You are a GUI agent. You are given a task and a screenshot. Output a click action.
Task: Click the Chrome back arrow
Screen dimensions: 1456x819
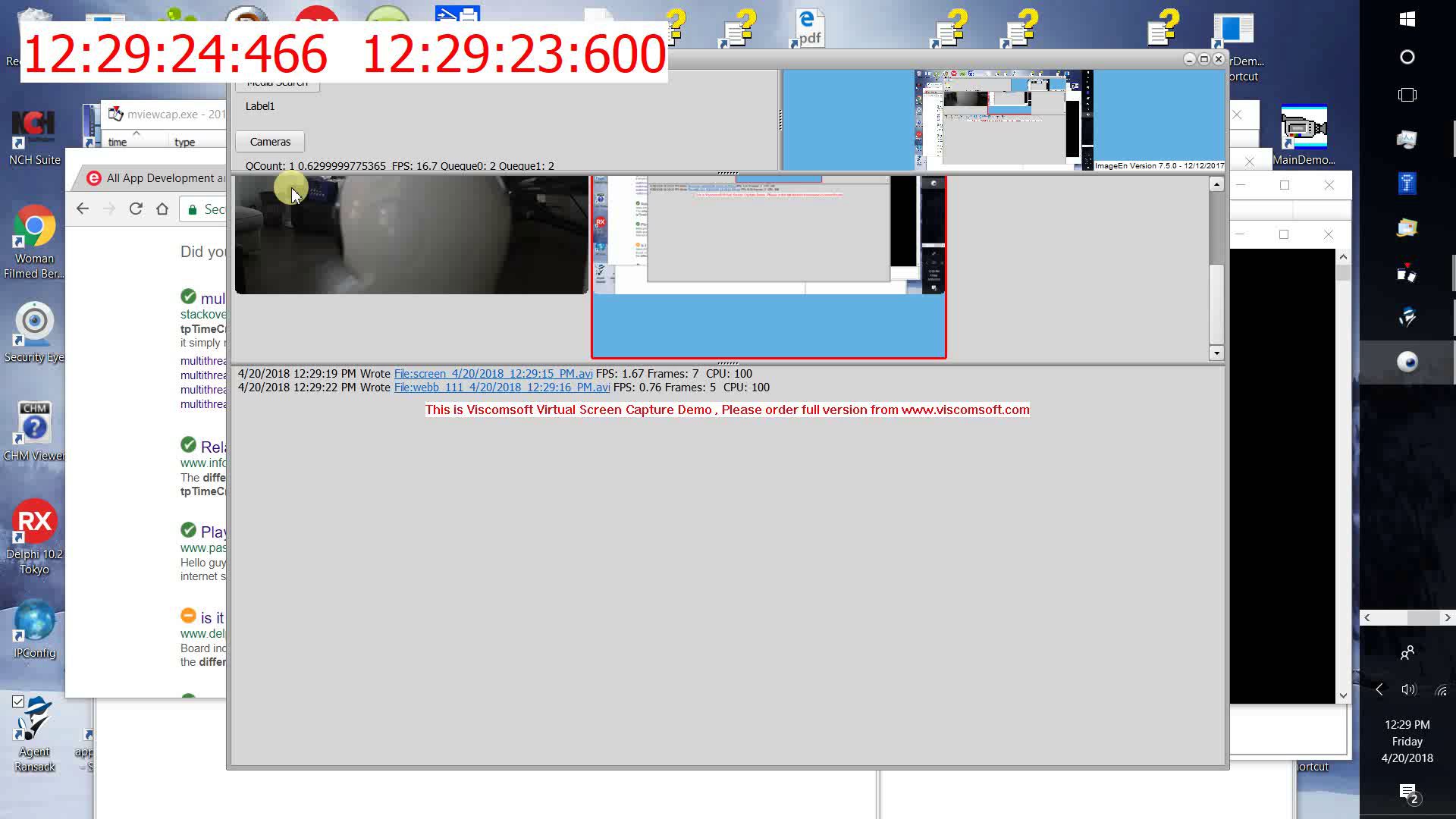(83, 209)
